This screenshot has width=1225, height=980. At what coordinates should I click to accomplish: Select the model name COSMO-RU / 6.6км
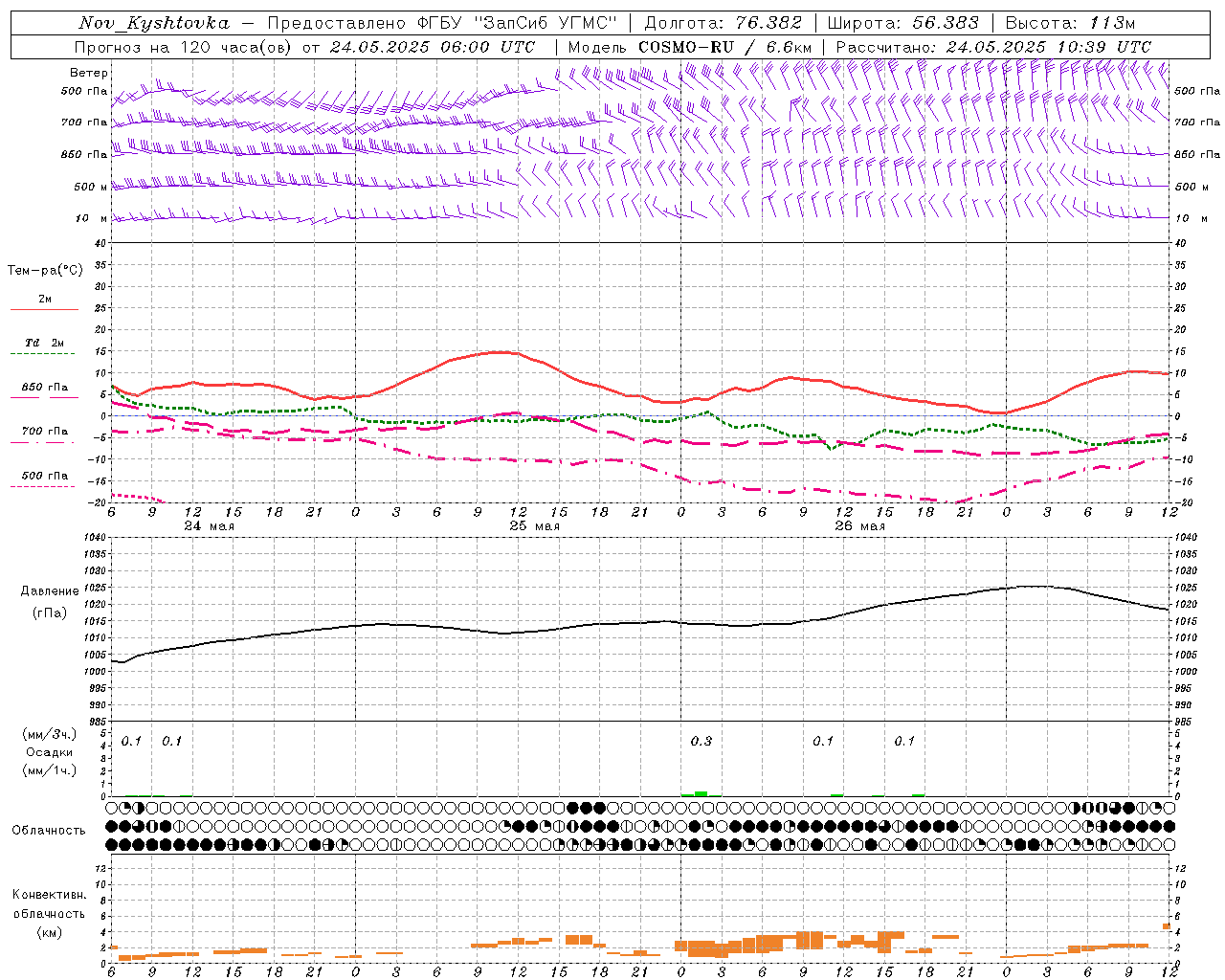click(725, 47)
